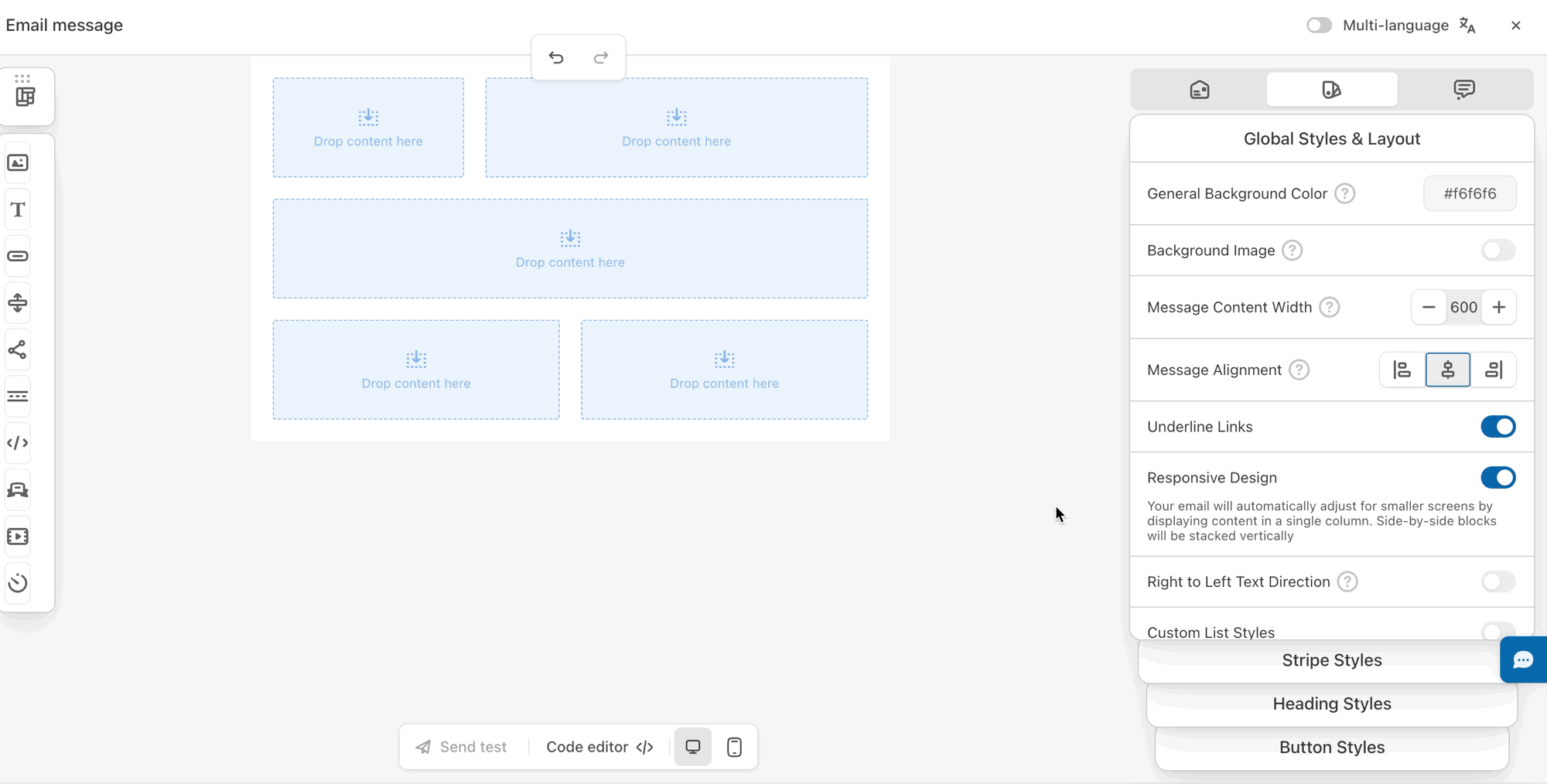
Task: Expand the Heading Styles section
Action: 1331,704
